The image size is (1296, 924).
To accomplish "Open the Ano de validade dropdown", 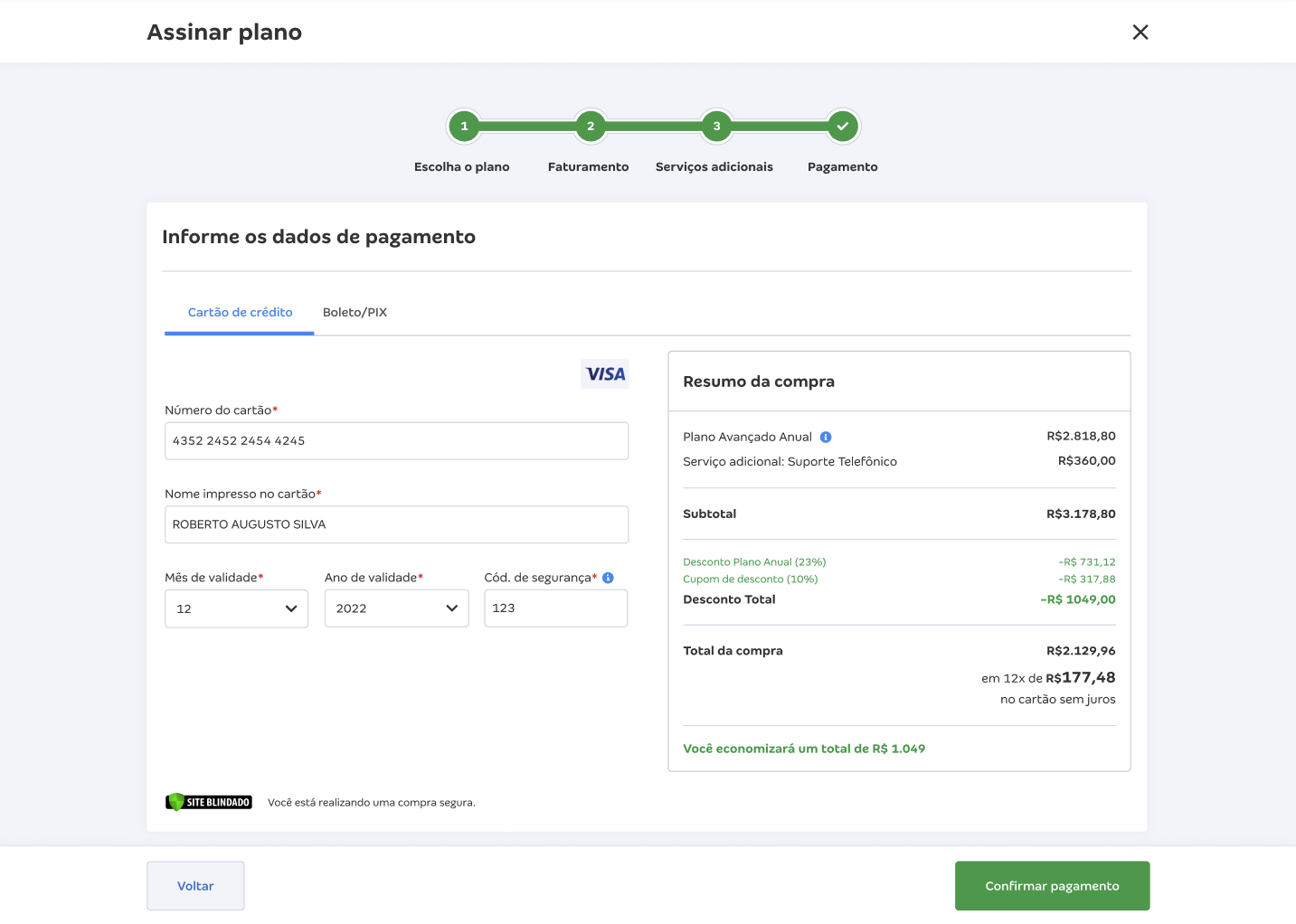I will click(x=397, y=608).
